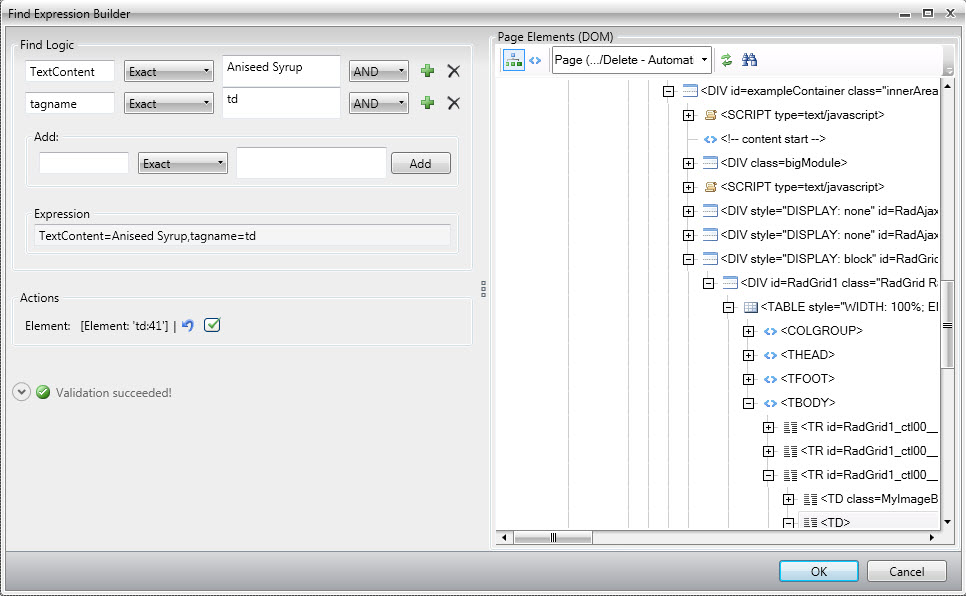Collapse the TBODY node

coord(748,403)
